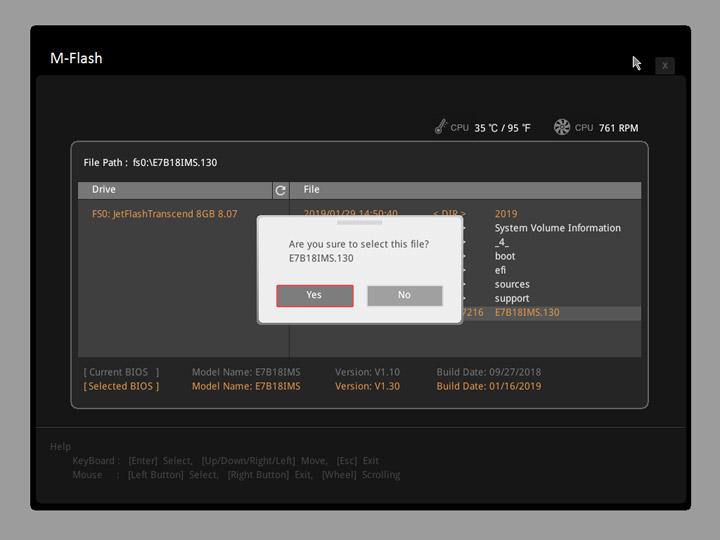Open the support folder
The height and width of the screenshot is (540, 720).
[x=512, y=299]
